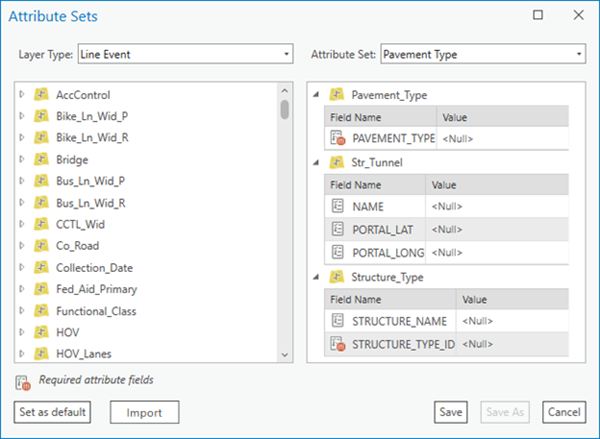Select the Collection_Date layer item
Screen dimensions: 600x439
tap(94, 268)
